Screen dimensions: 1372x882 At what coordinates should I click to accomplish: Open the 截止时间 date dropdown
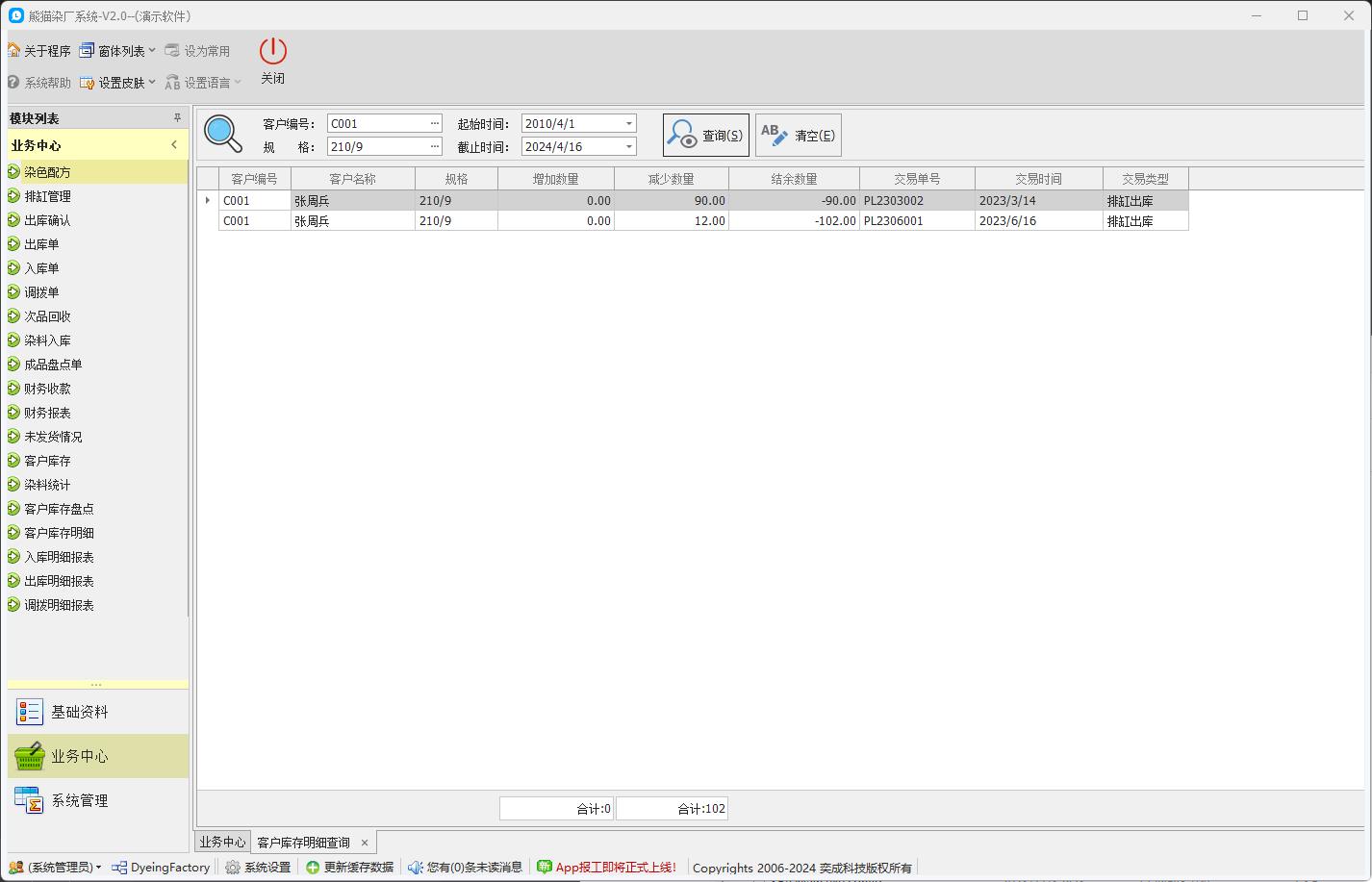[x=629, y=147]
